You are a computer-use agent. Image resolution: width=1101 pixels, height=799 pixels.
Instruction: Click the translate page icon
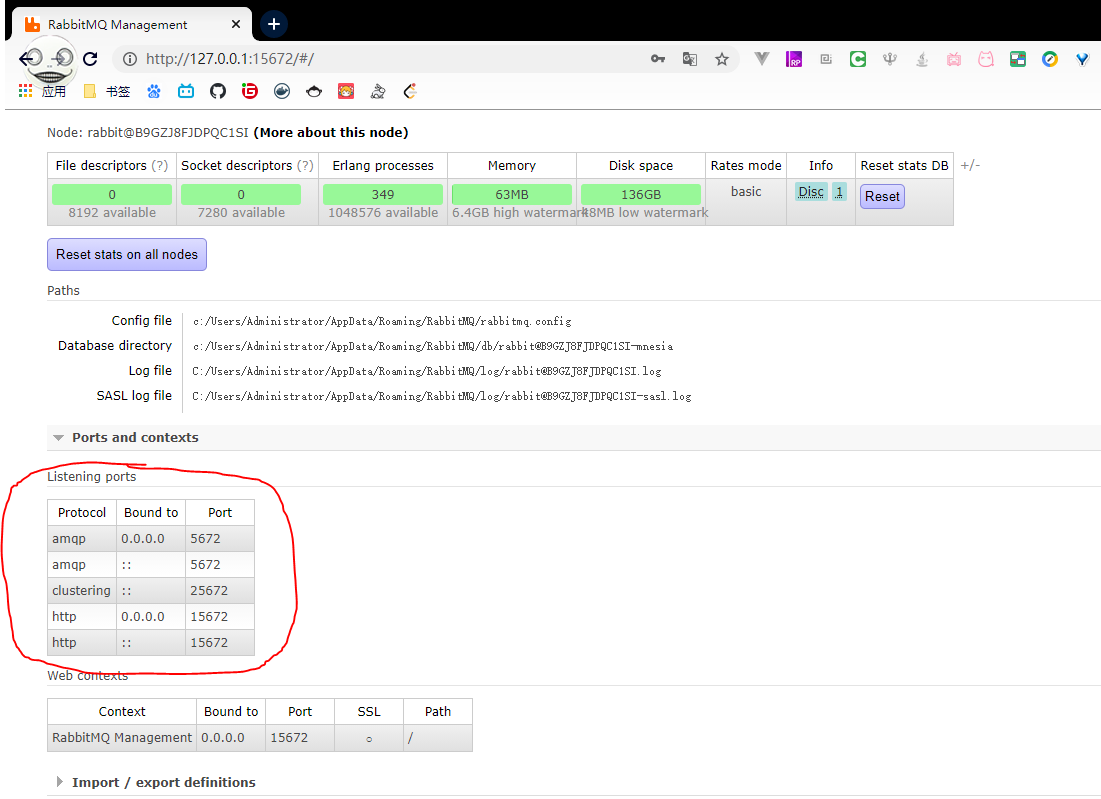pos(689,59)
